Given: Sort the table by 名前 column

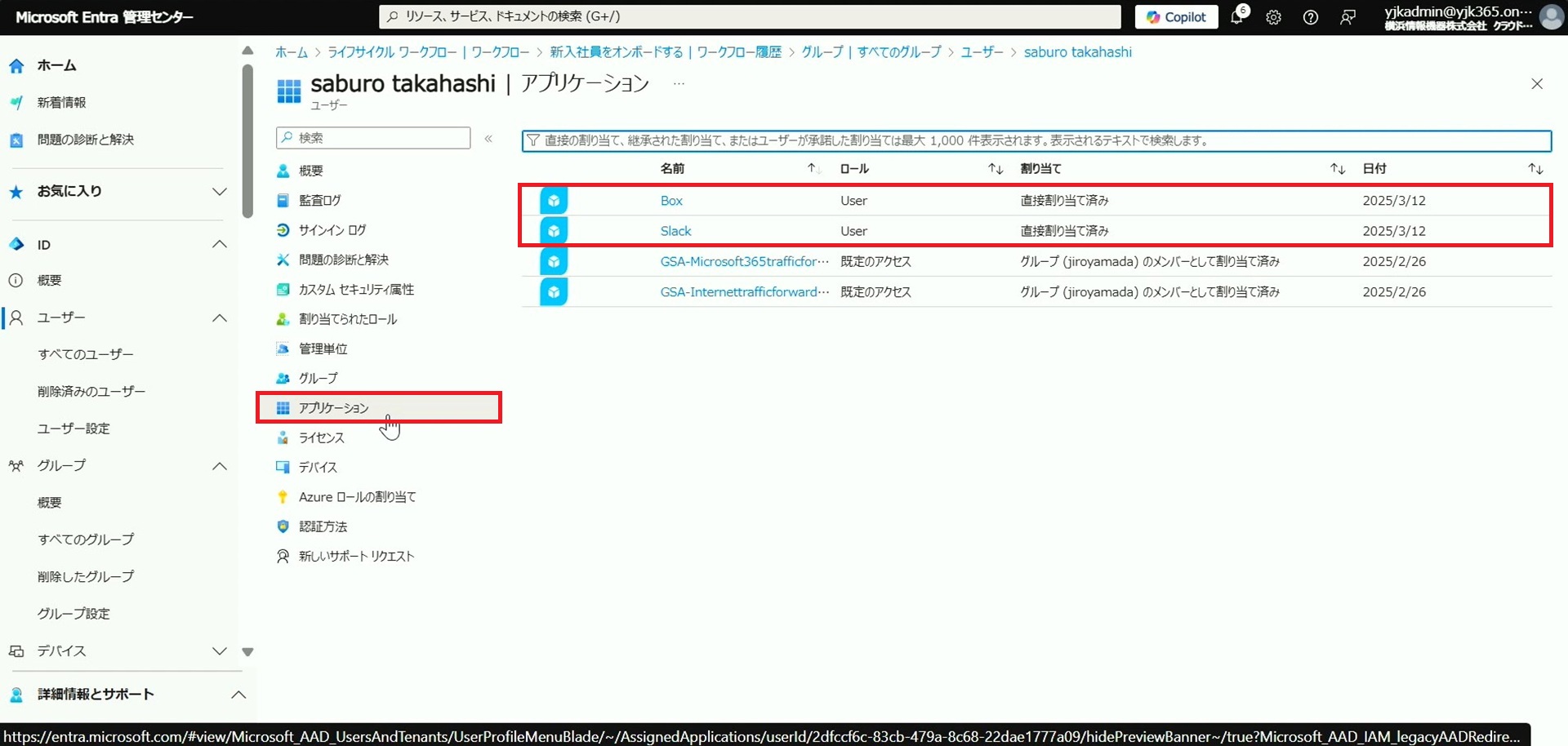Looking at the screenshot, I should point(812,169).
